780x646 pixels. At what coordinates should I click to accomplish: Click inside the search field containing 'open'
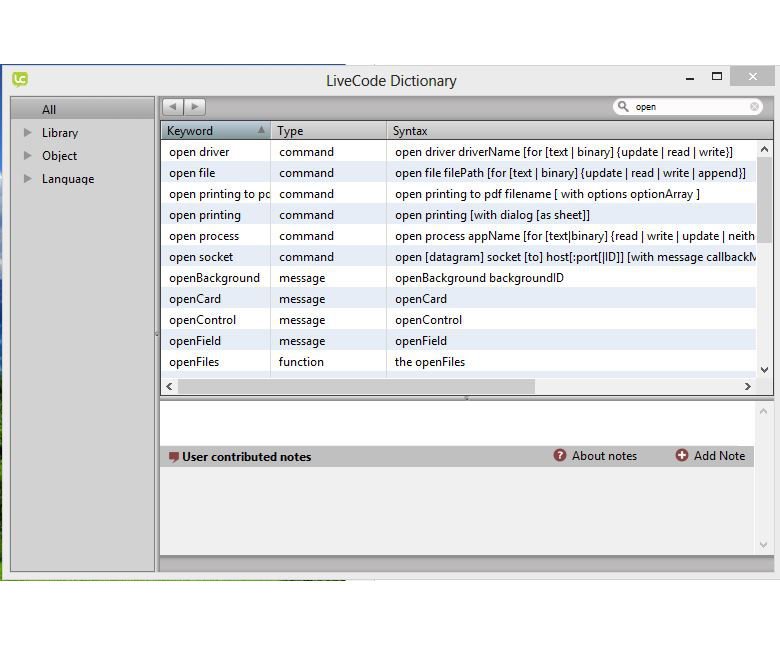click(x=688, y=107)
